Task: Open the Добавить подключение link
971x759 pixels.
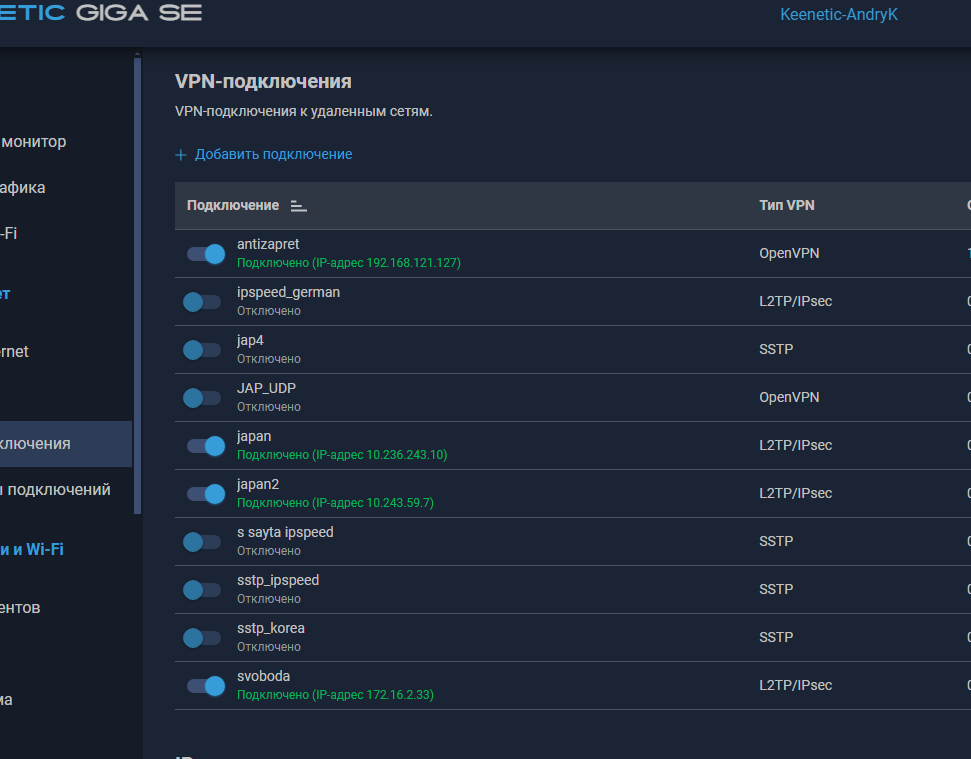Action: point(273,155)
